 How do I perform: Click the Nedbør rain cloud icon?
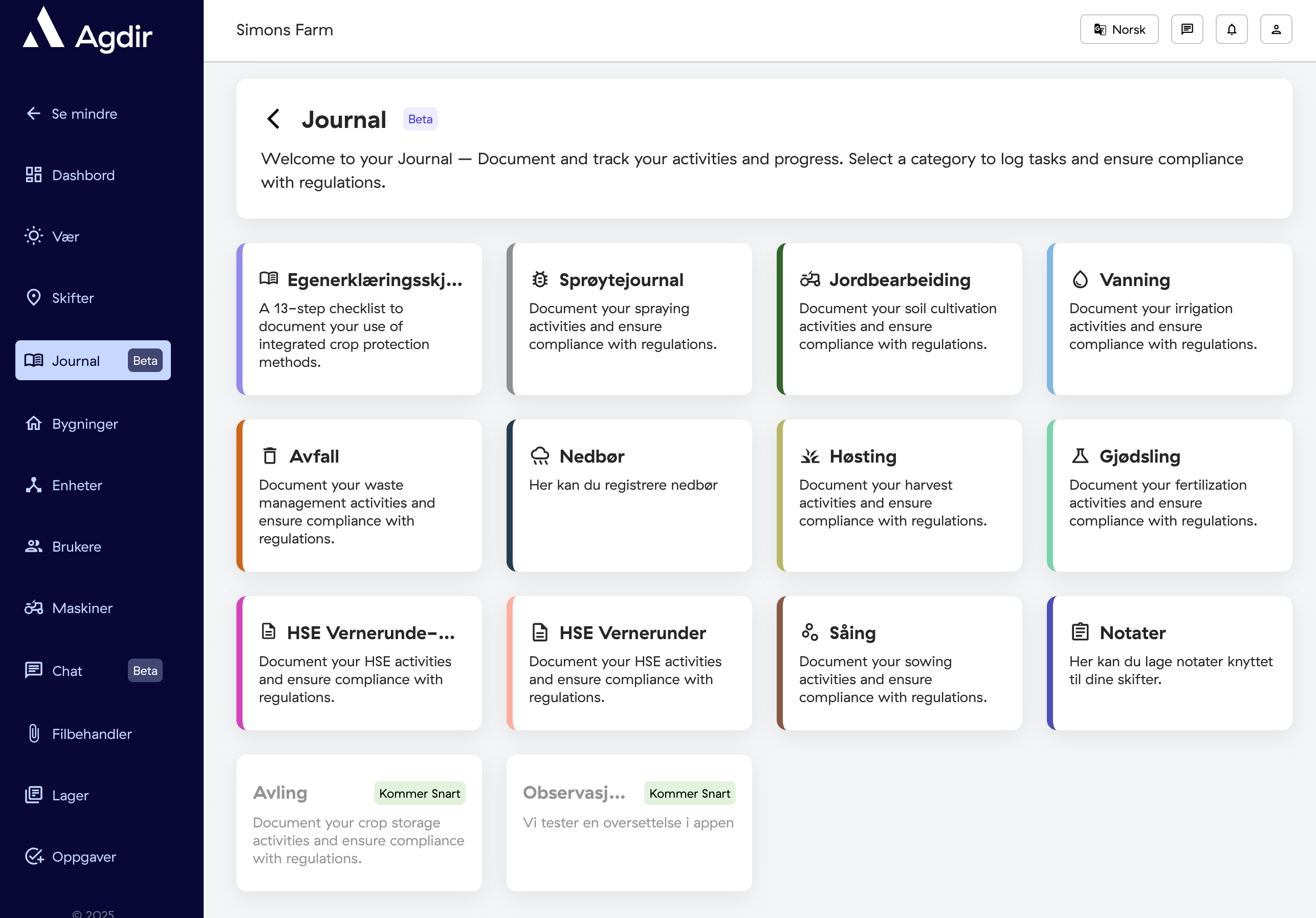539,456
